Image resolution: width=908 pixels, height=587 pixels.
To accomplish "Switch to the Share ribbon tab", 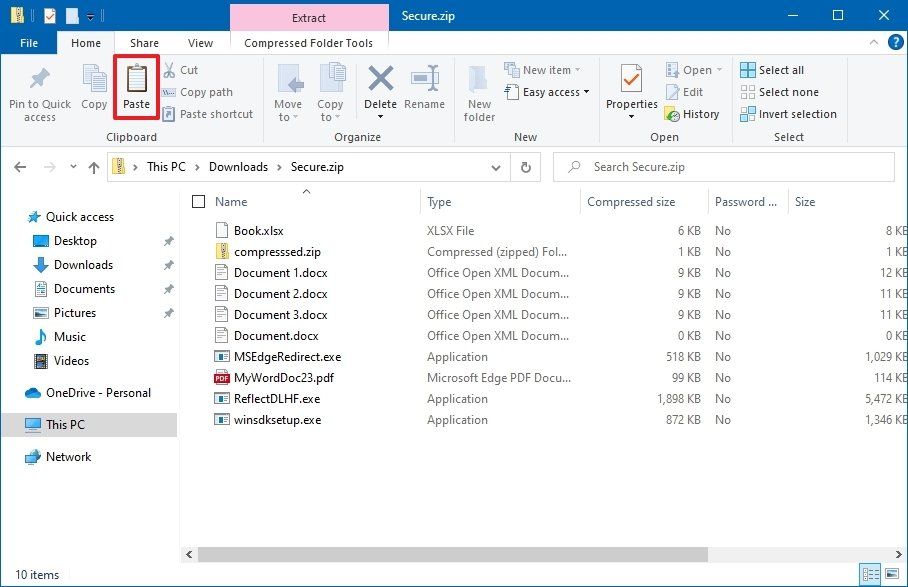I will [143, 43].
